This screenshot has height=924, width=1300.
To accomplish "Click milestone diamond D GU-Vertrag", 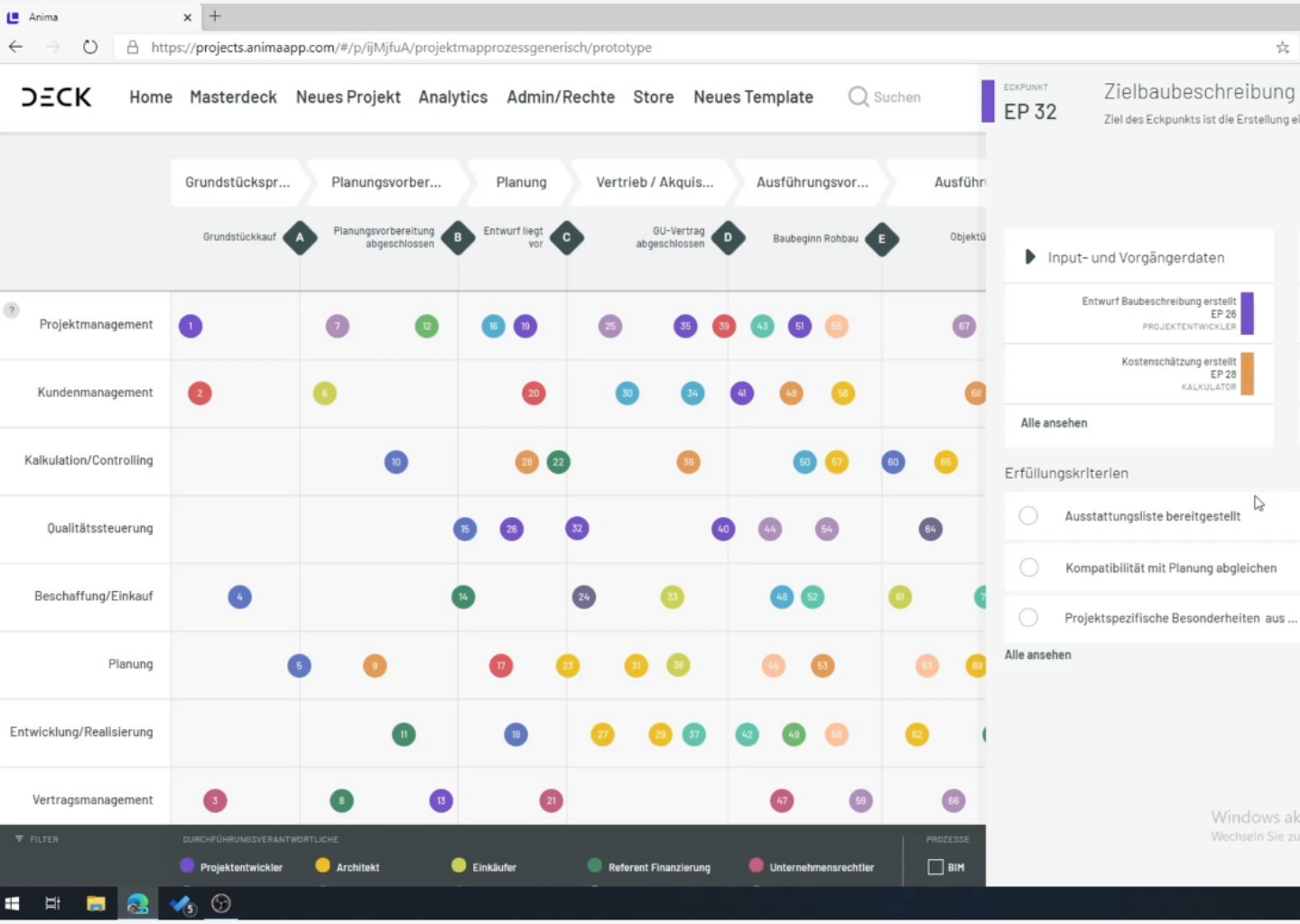I will tap(728, 238).
